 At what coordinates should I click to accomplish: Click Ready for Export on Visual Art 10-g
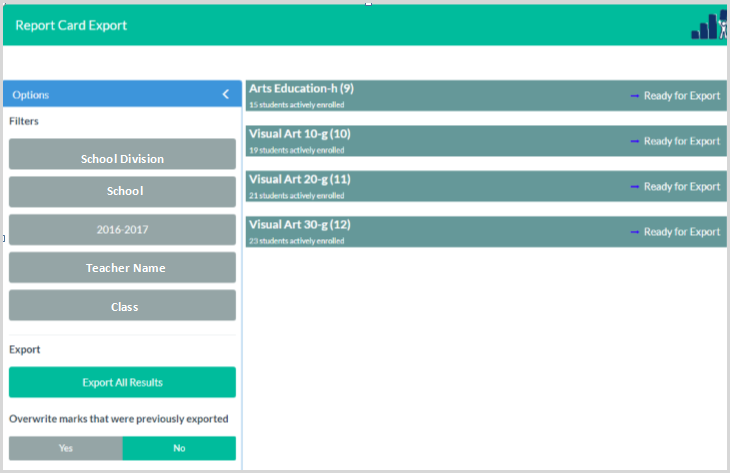tap(681, 141)
